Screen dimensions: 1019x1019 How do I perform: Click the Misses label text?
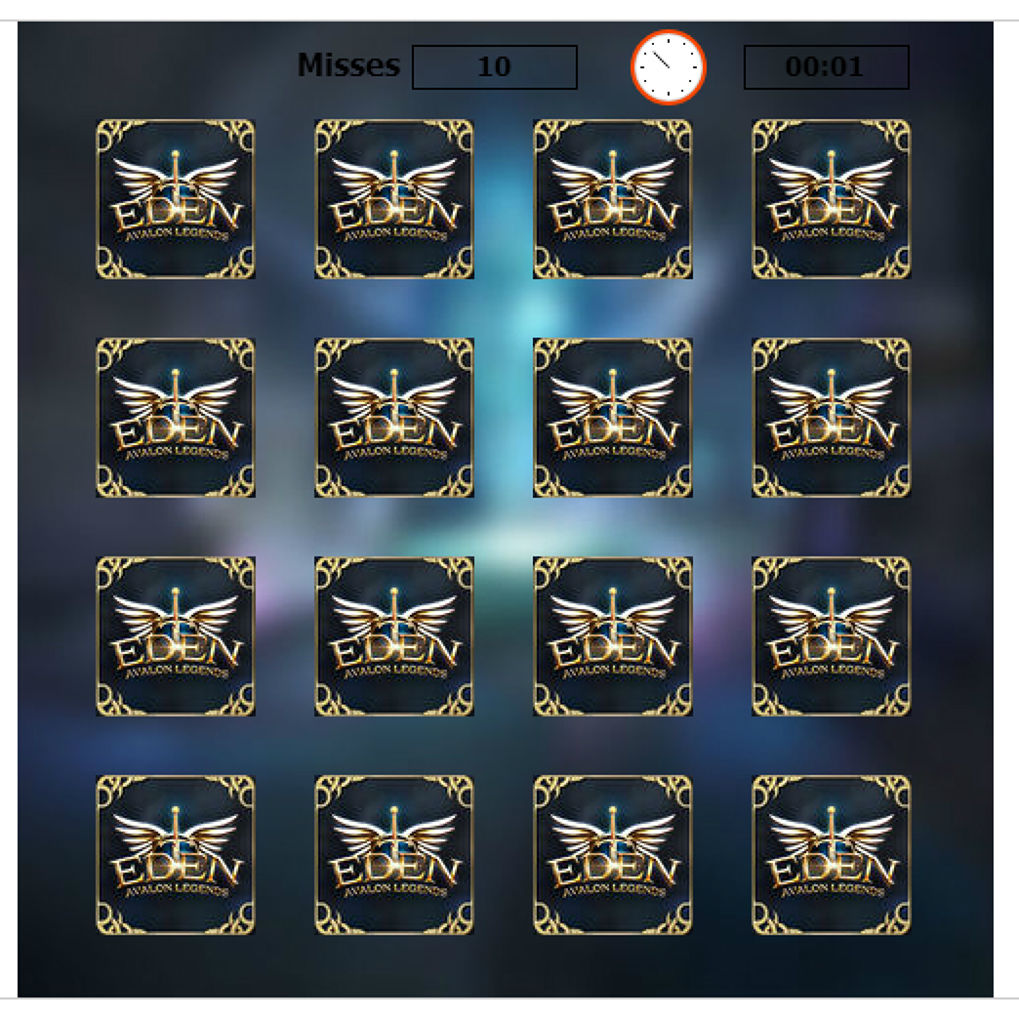(x=349, y=65)
